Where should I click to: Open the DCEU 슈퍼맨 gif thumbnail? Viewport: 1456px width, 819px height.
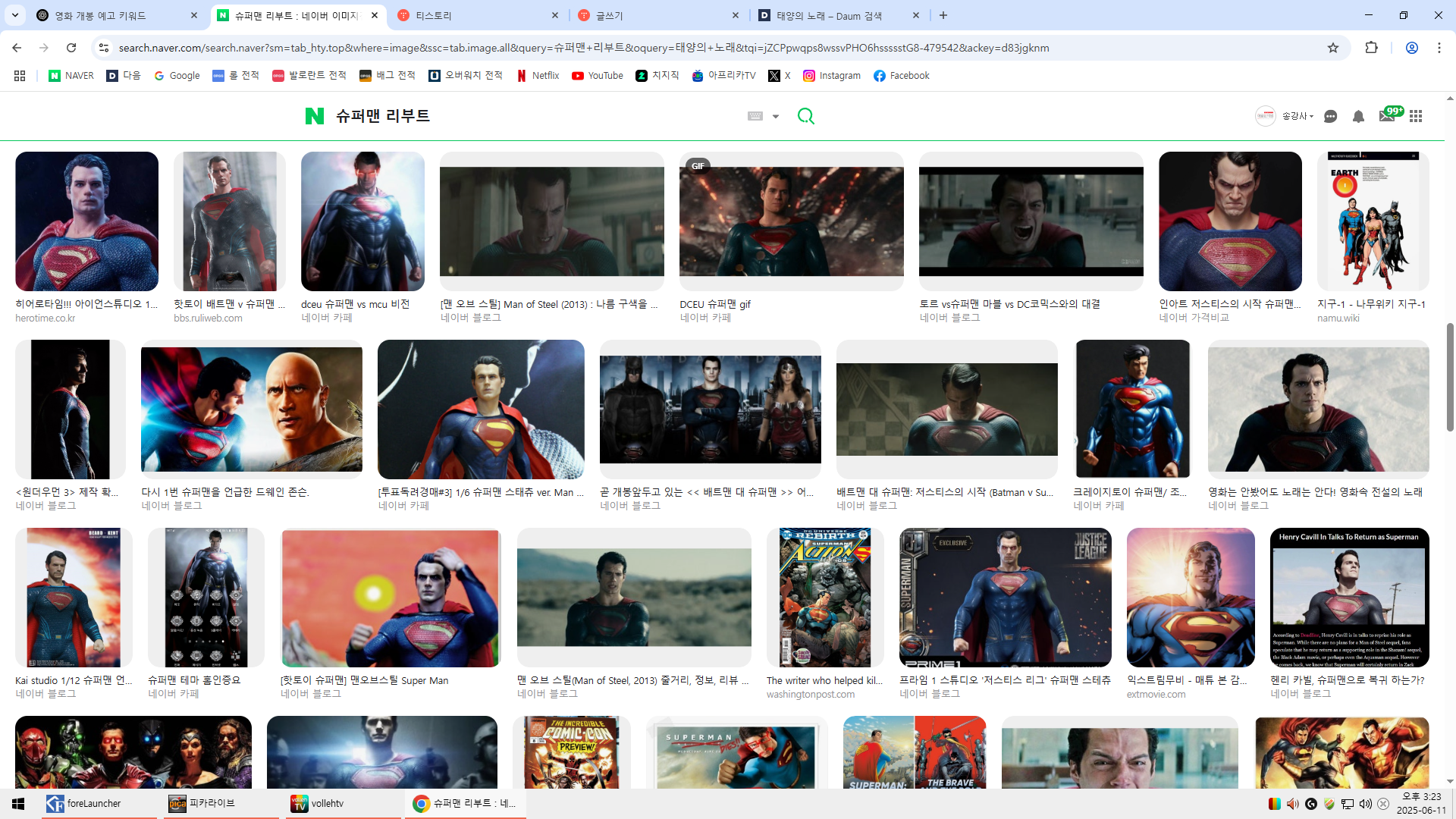[791, 221]
